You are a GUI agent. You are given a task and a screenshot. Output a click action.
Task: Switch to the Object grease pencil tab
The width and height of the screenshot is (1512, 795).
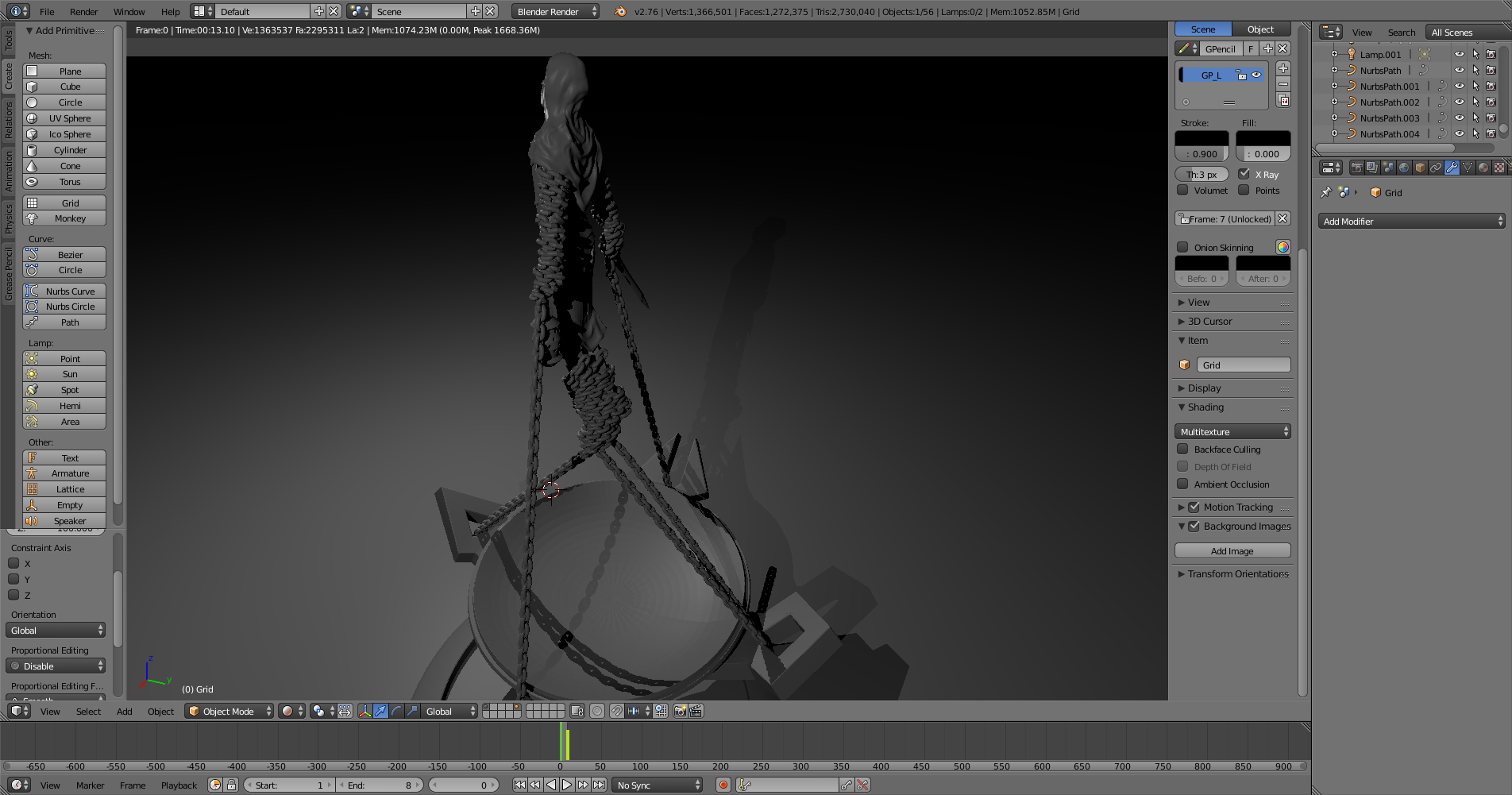tap(1261, 29)
